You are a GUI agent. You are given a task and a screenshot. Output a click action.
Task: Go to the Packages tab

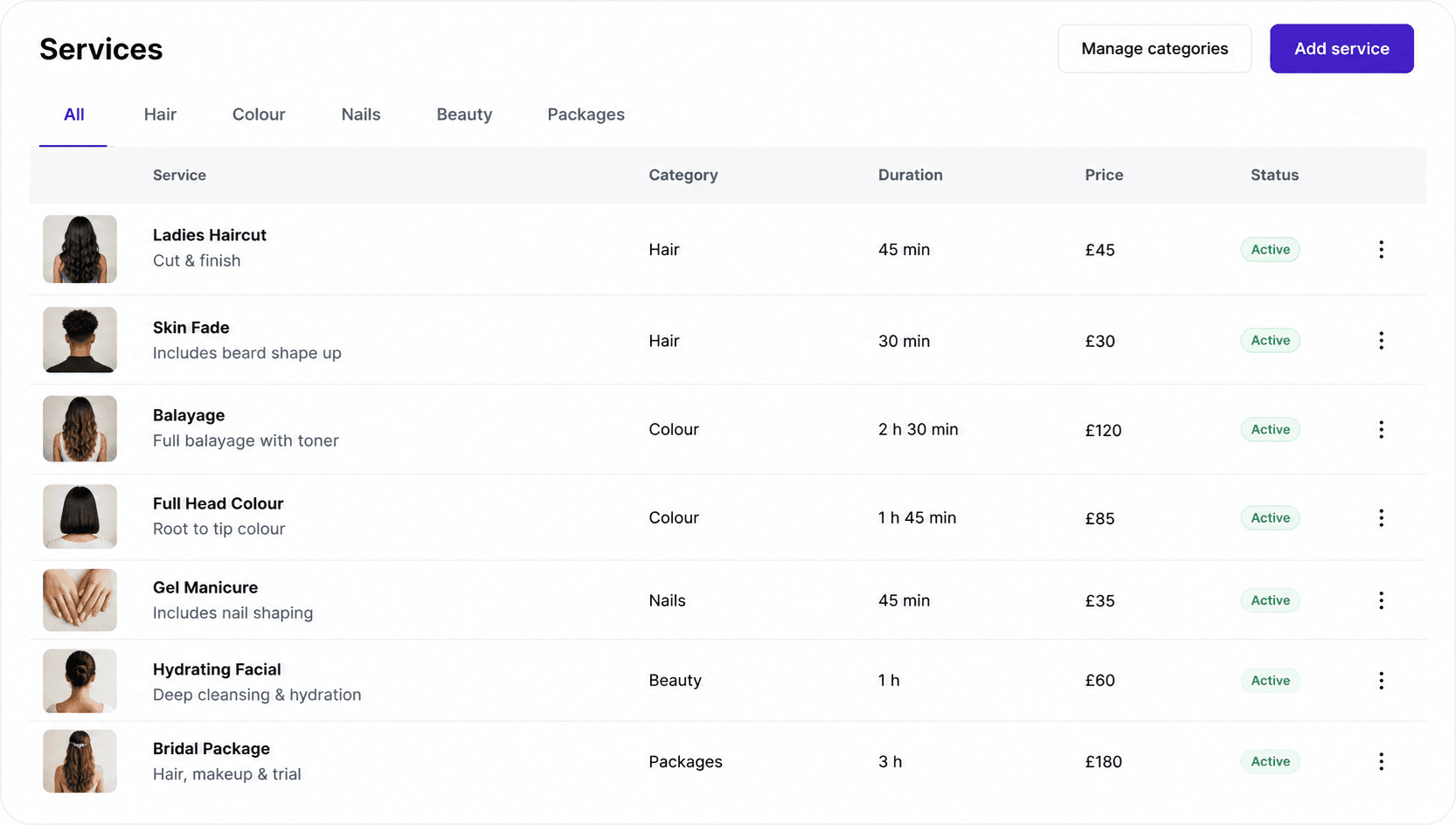click(586, 114)
